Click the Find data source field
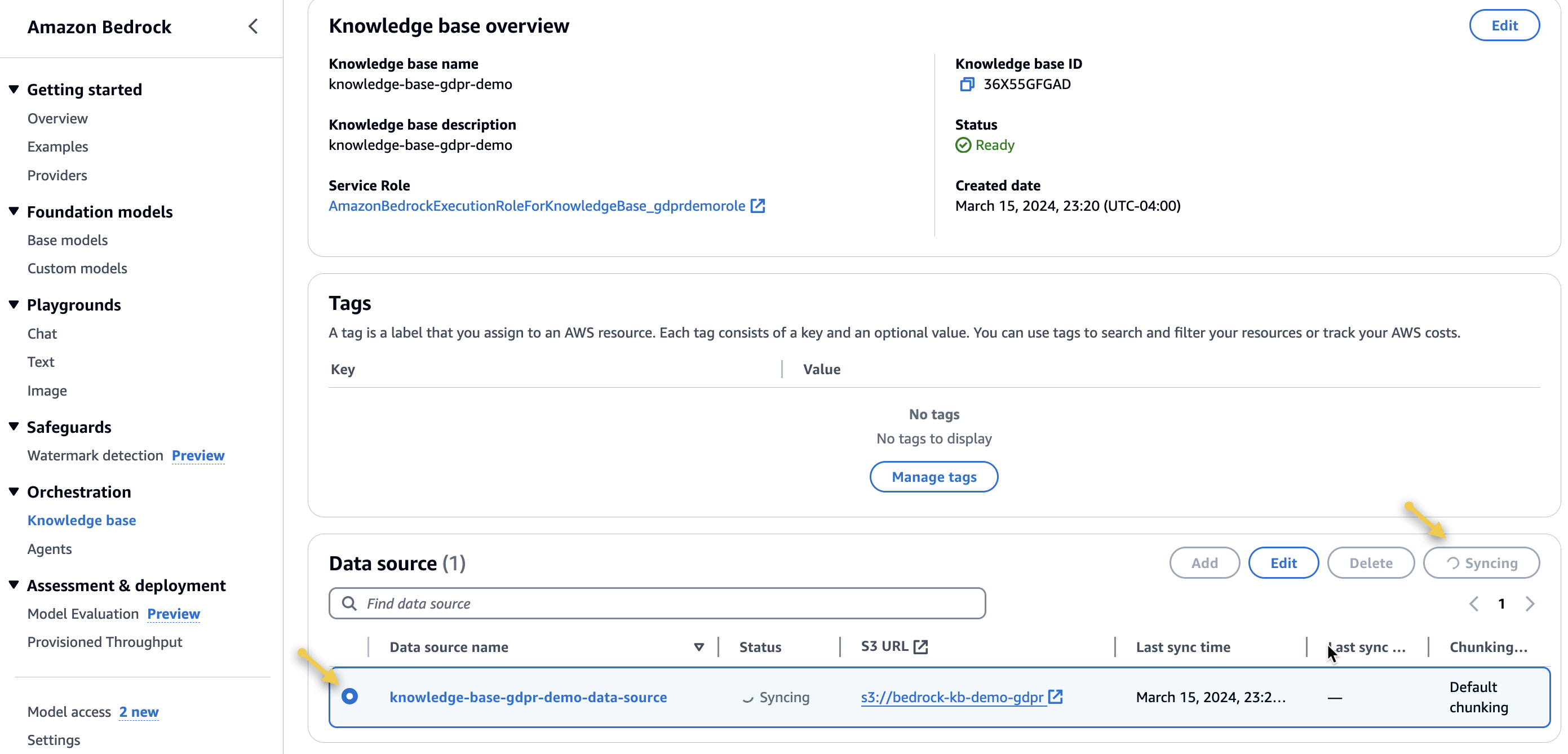This screenshot has height=754, width=1568. click(x=670, y=603)
